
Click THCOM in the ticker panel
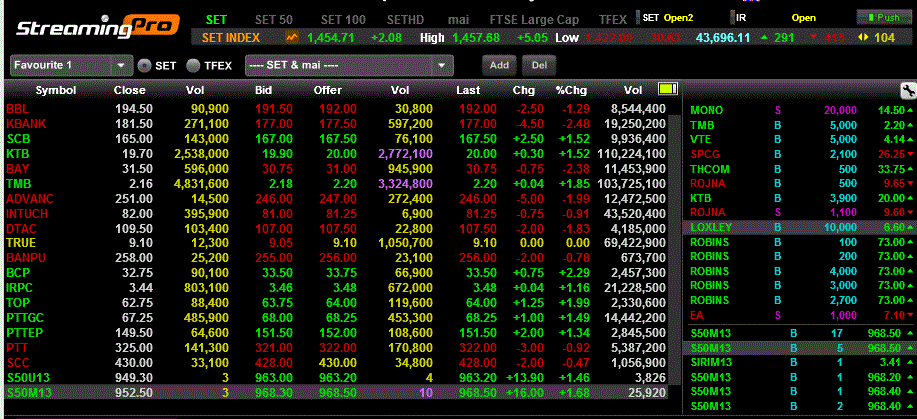709,169
